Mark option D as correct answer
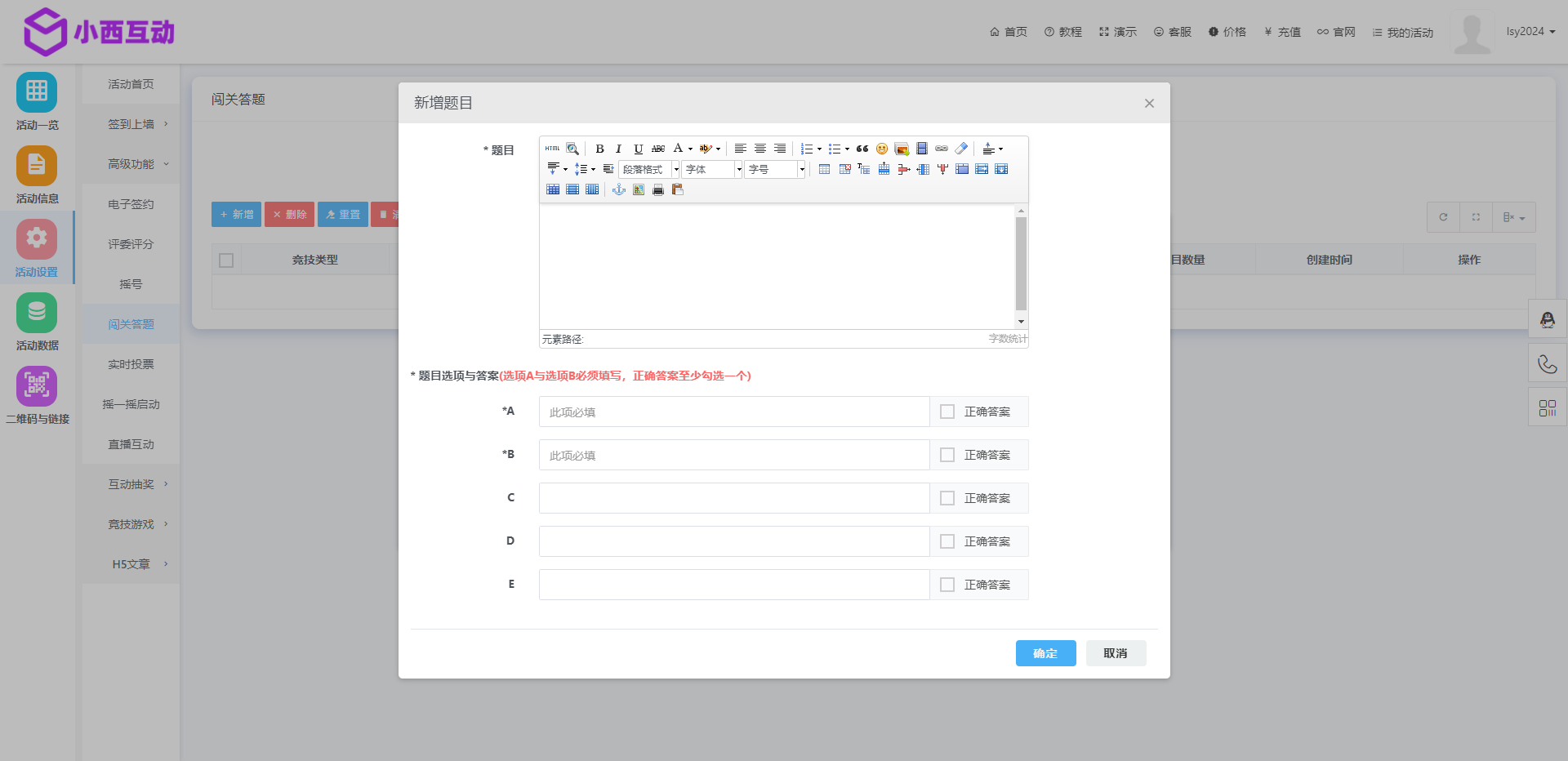The image size is (1568, 761). point(947,541)
